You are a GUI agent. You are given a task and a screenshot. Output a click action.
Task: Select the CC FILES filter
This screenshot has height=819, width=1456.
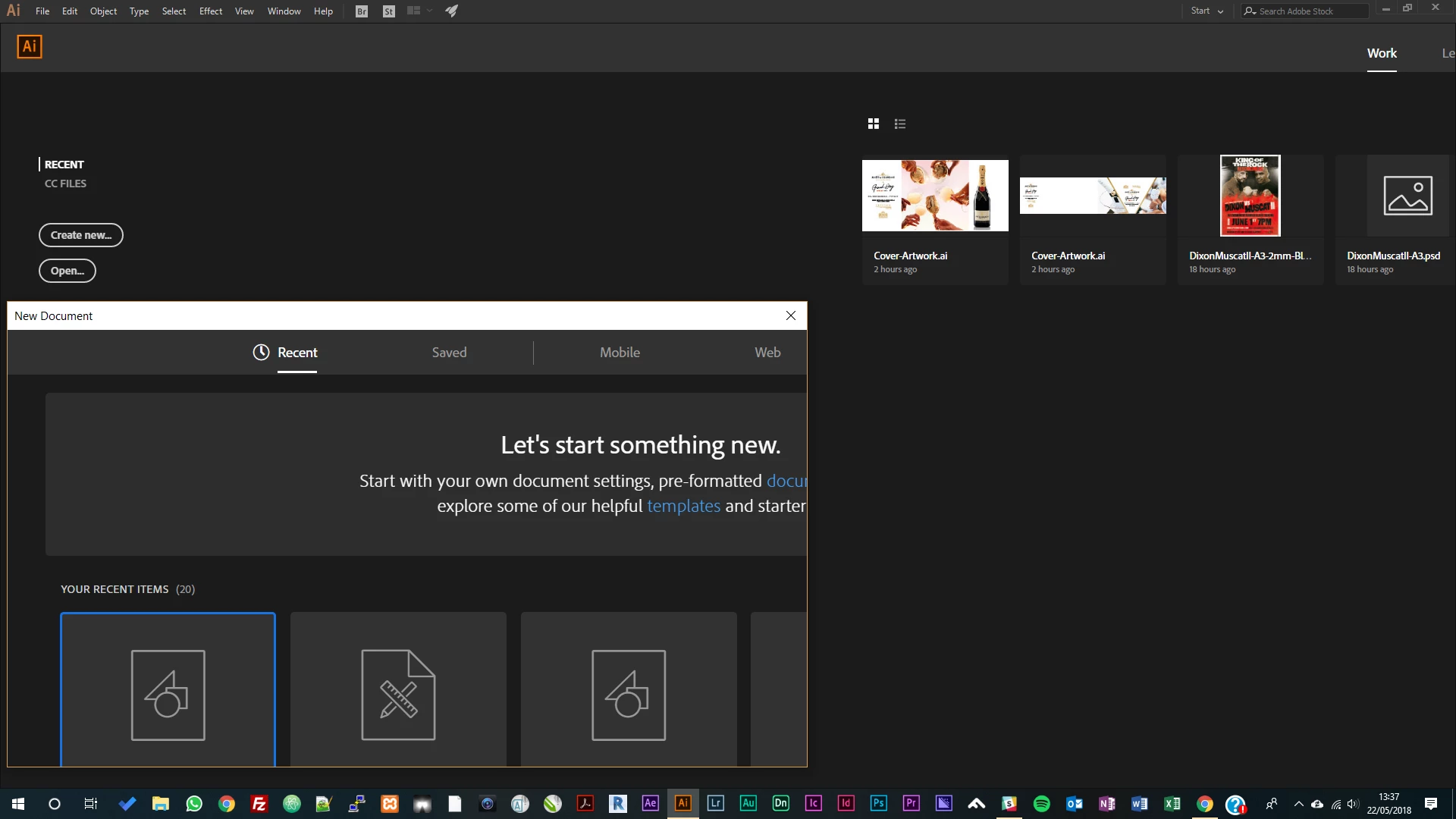coord(65,184)
